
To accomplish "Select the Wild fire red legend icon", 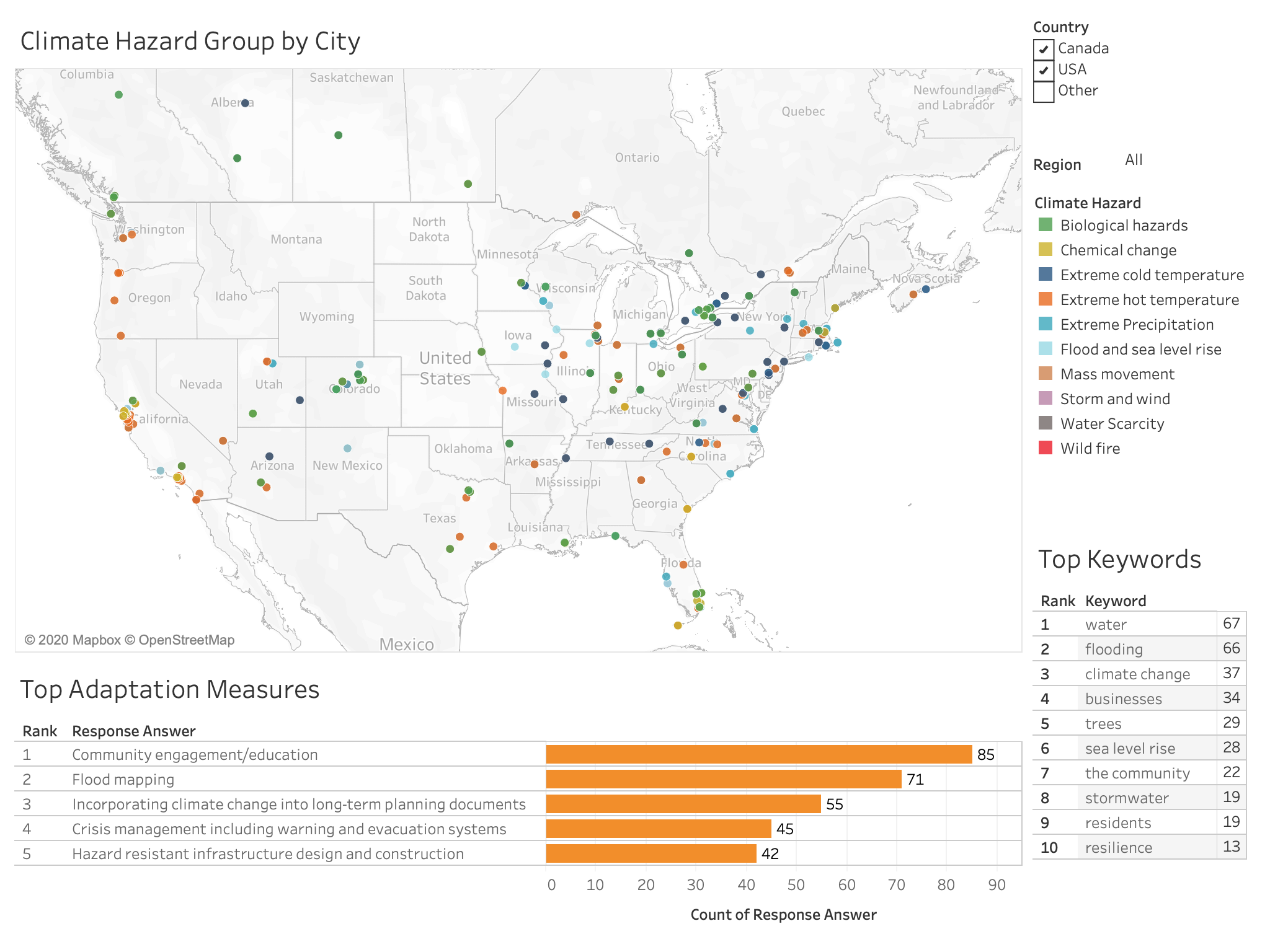I will pyautogui.click(x=1046, y=448).
